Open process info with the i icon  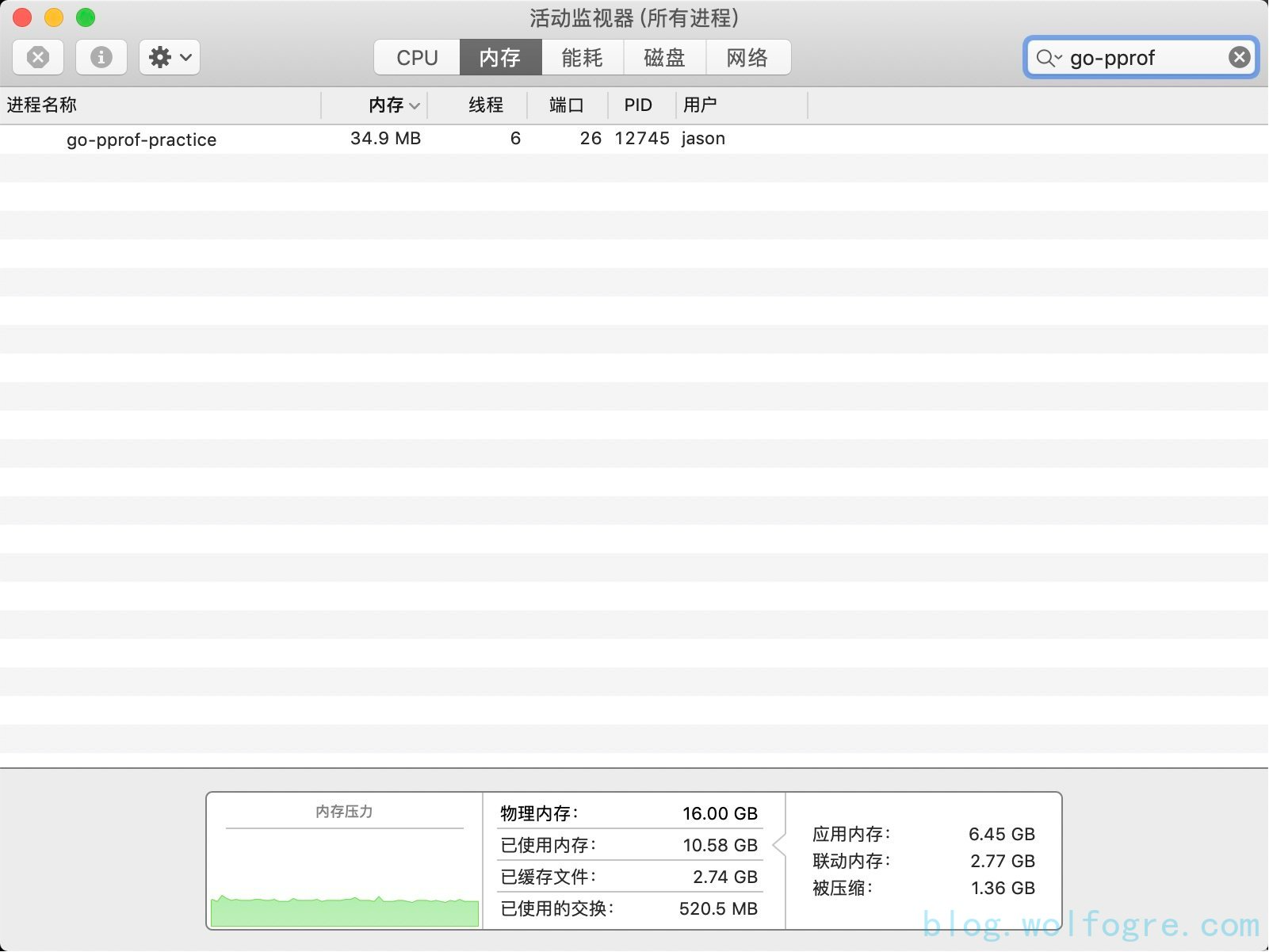101,57
